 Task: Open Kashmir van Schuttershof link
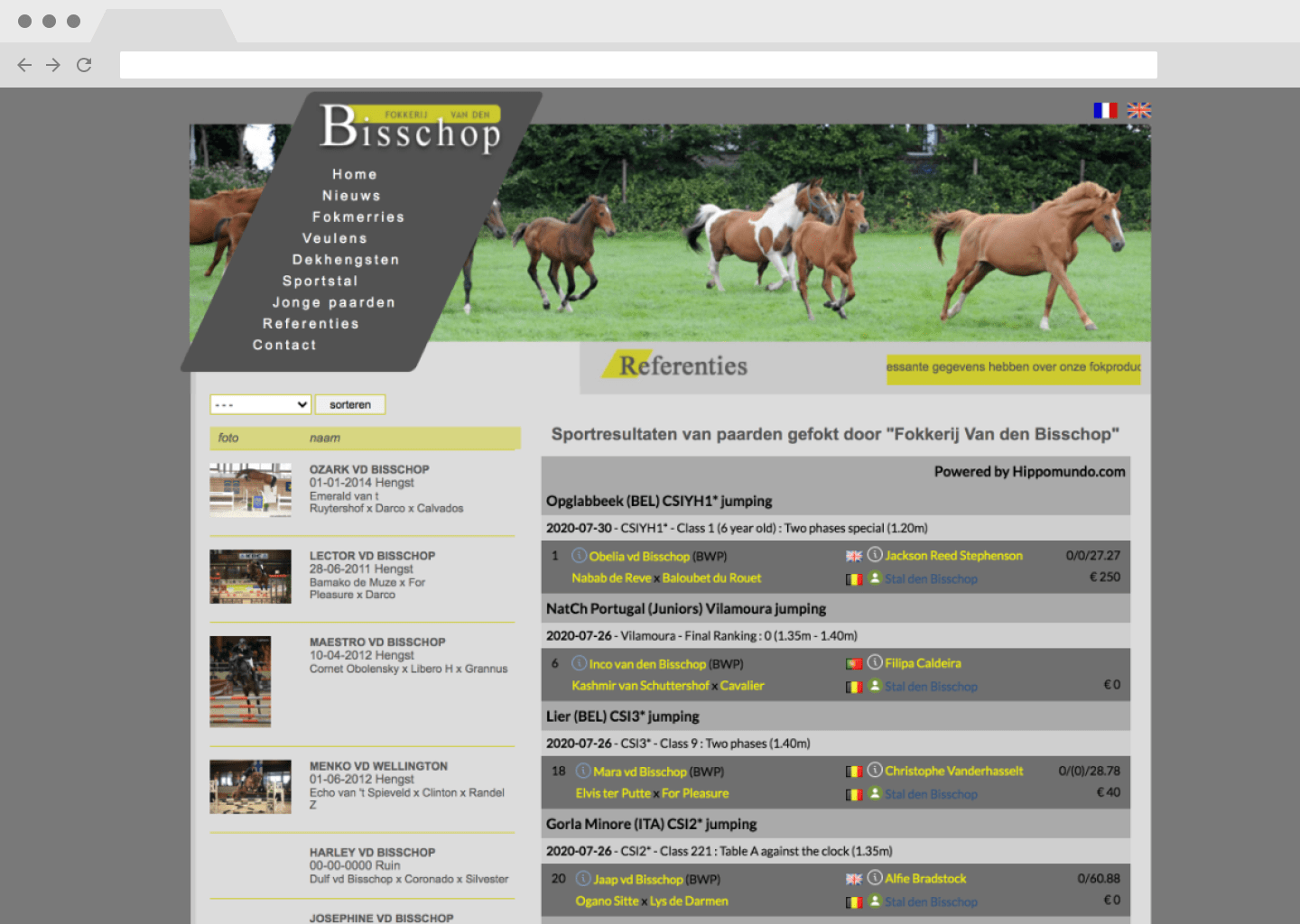[x=640, y=686]
